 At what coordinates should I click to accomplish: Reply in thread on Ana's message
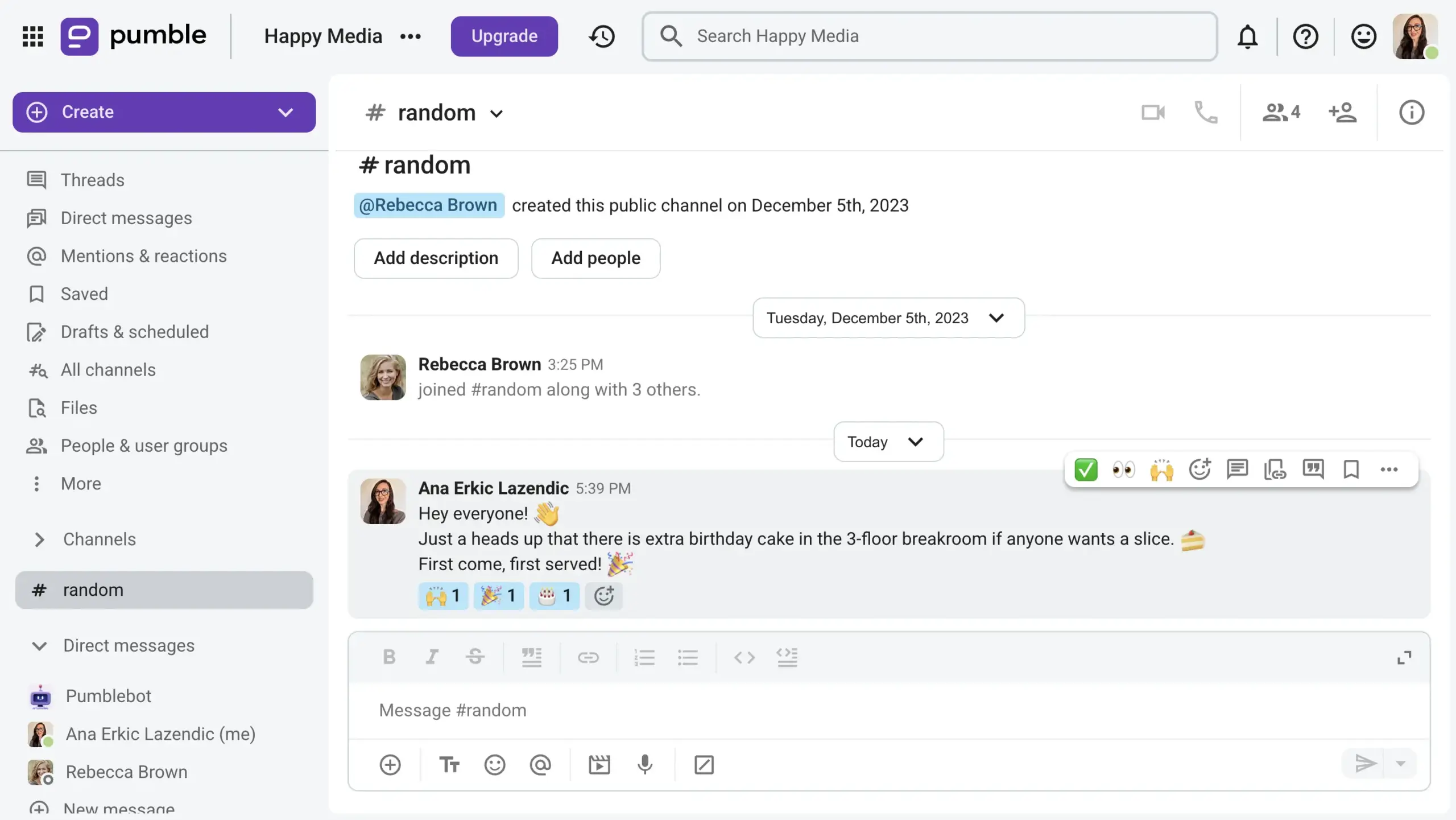point(1237,469)
